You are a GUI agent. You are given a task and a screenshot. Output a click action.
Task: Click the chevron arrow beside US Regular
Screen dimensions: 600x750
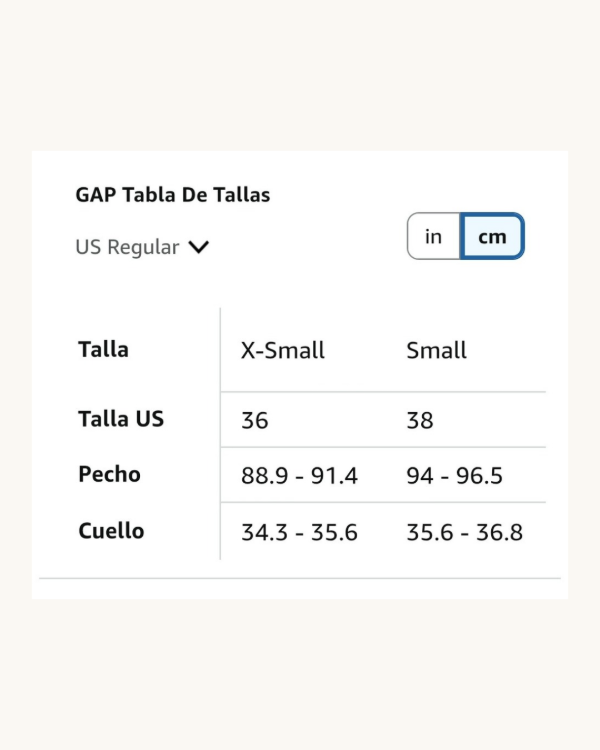(198, 247)
